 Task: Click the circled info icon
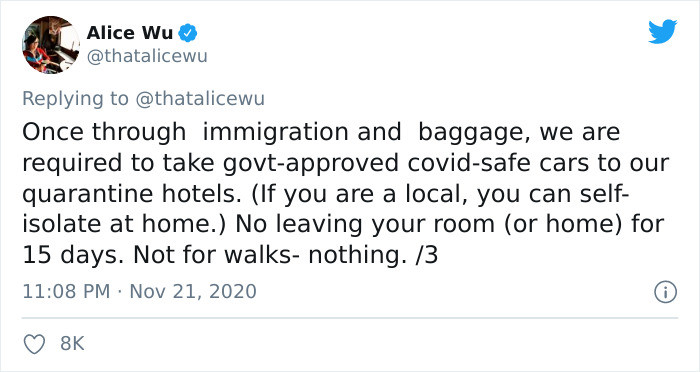(x=666, y=292)
